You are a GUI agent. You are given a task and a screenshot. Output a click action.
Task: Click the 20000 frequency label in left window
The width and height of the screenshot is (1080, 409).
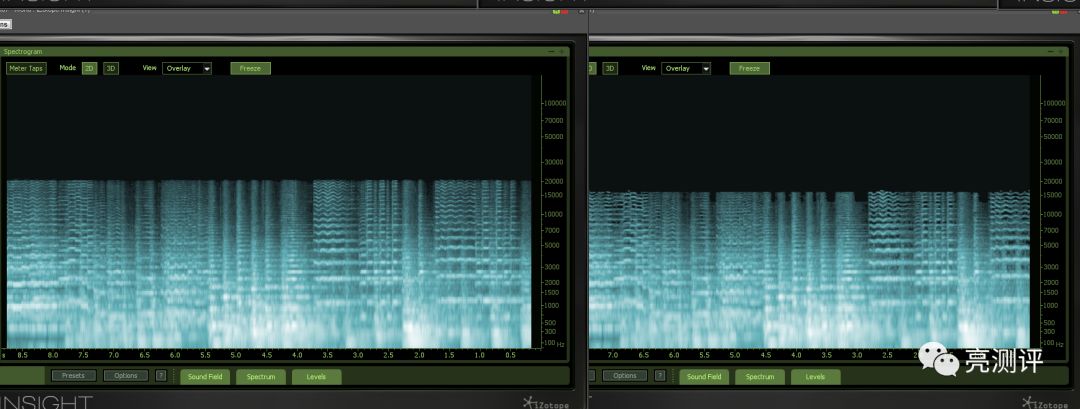tap(554, 182)
